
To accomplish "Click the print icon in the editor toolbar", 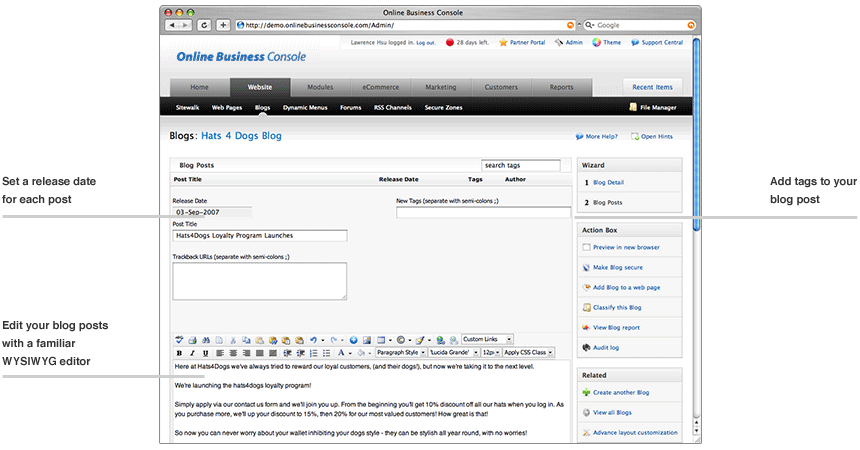I will point(192,340).
